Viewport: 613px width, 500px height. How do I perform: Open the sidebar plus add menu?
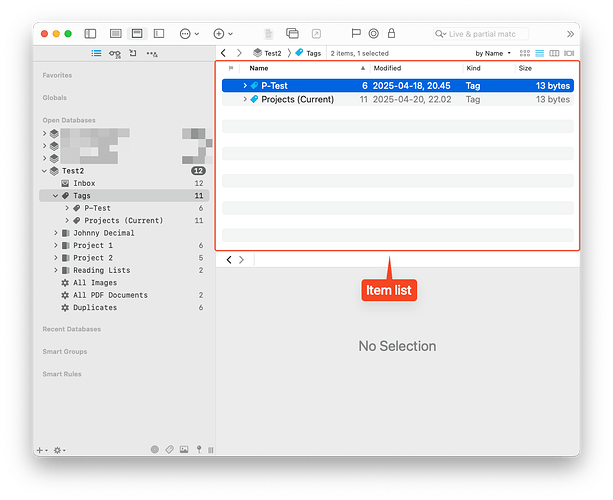(x=41, y=450)
